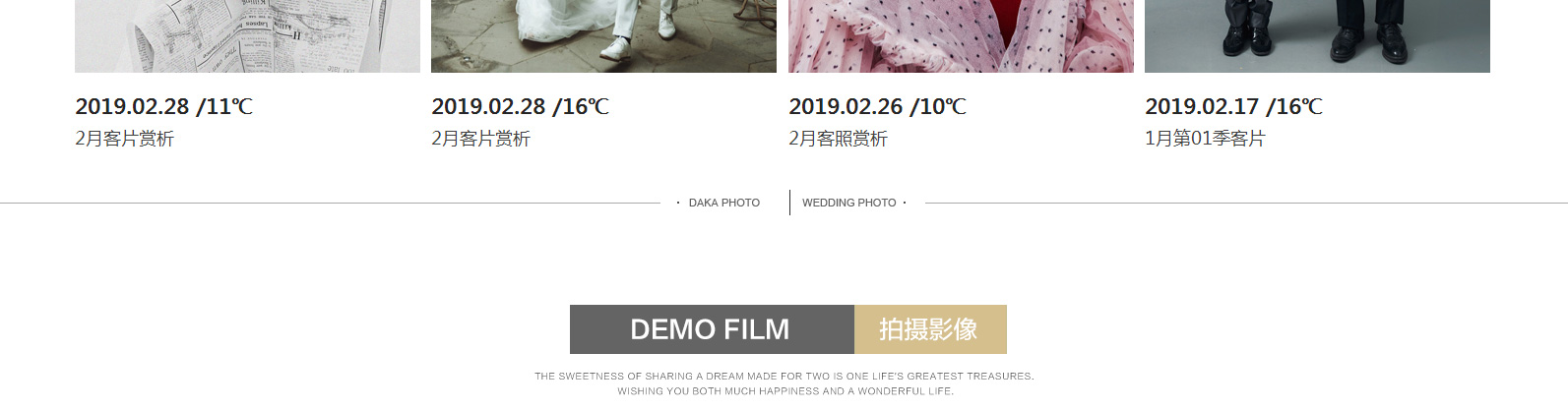Select the WEDDING PHOTO label
1568x411 pixels.
(x=849, y=203)
